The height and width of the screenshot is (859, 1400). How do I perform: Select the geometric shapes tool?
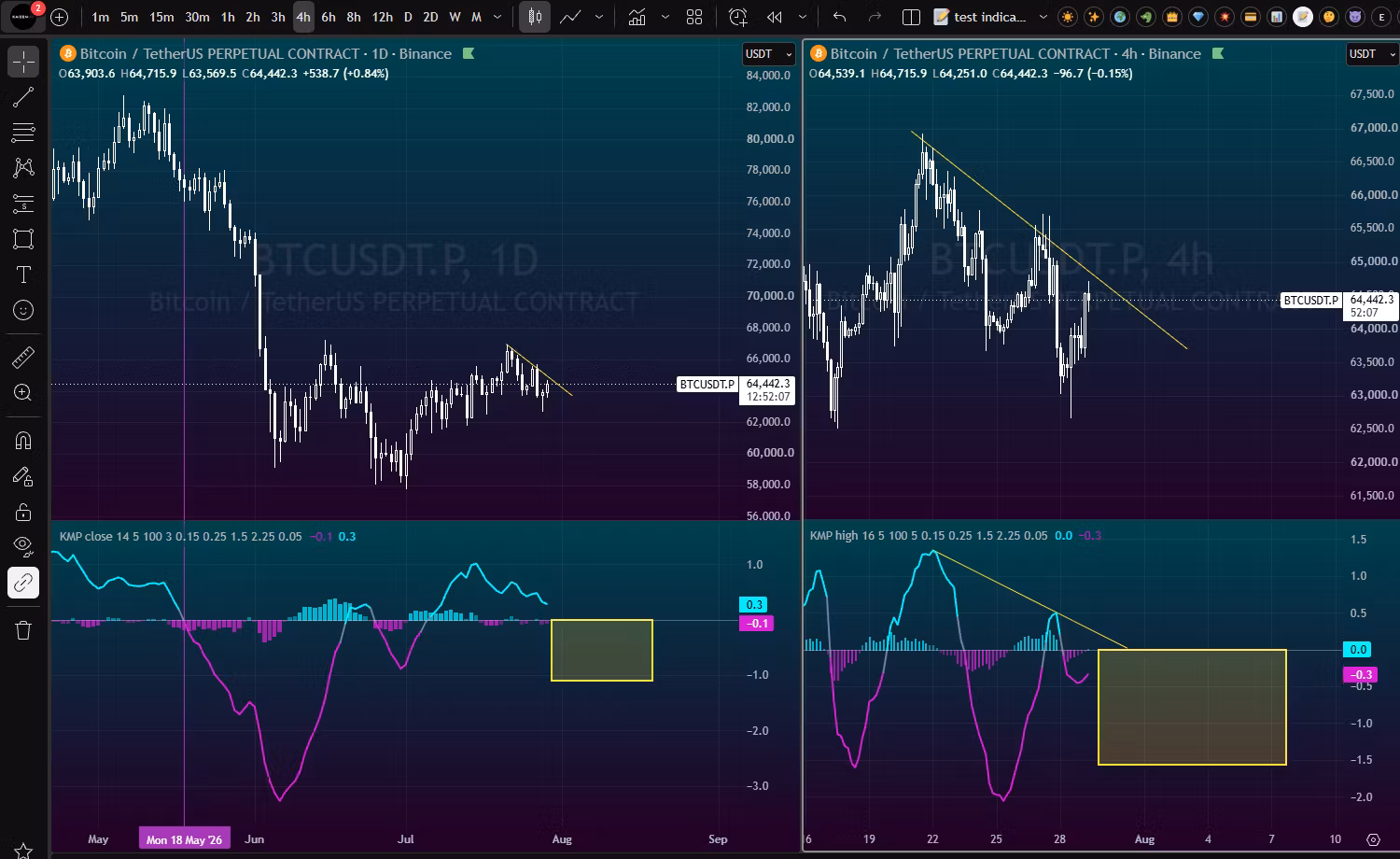pos(23,239)
